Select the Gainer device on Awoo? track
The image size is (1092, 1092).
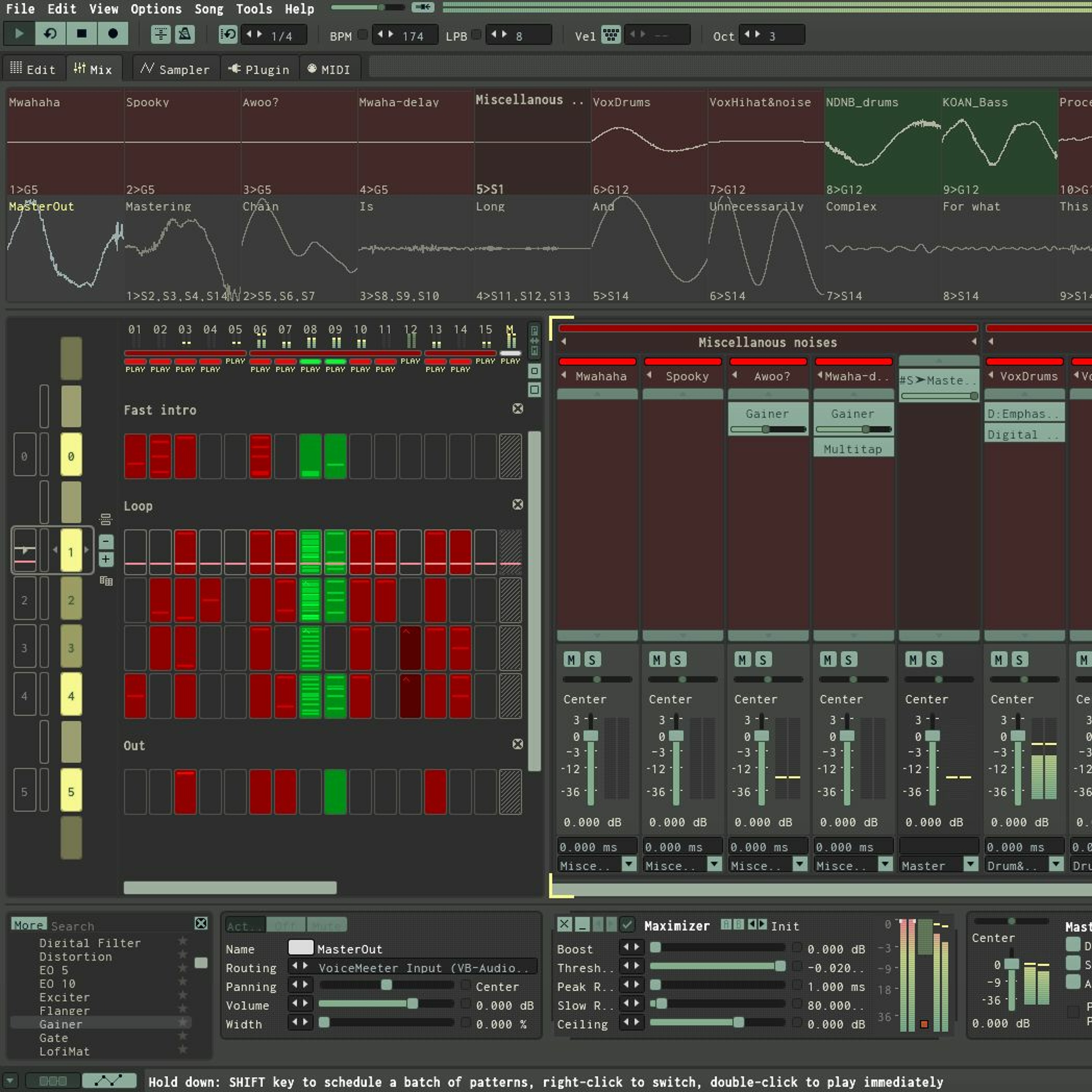(x=768, y=419)
